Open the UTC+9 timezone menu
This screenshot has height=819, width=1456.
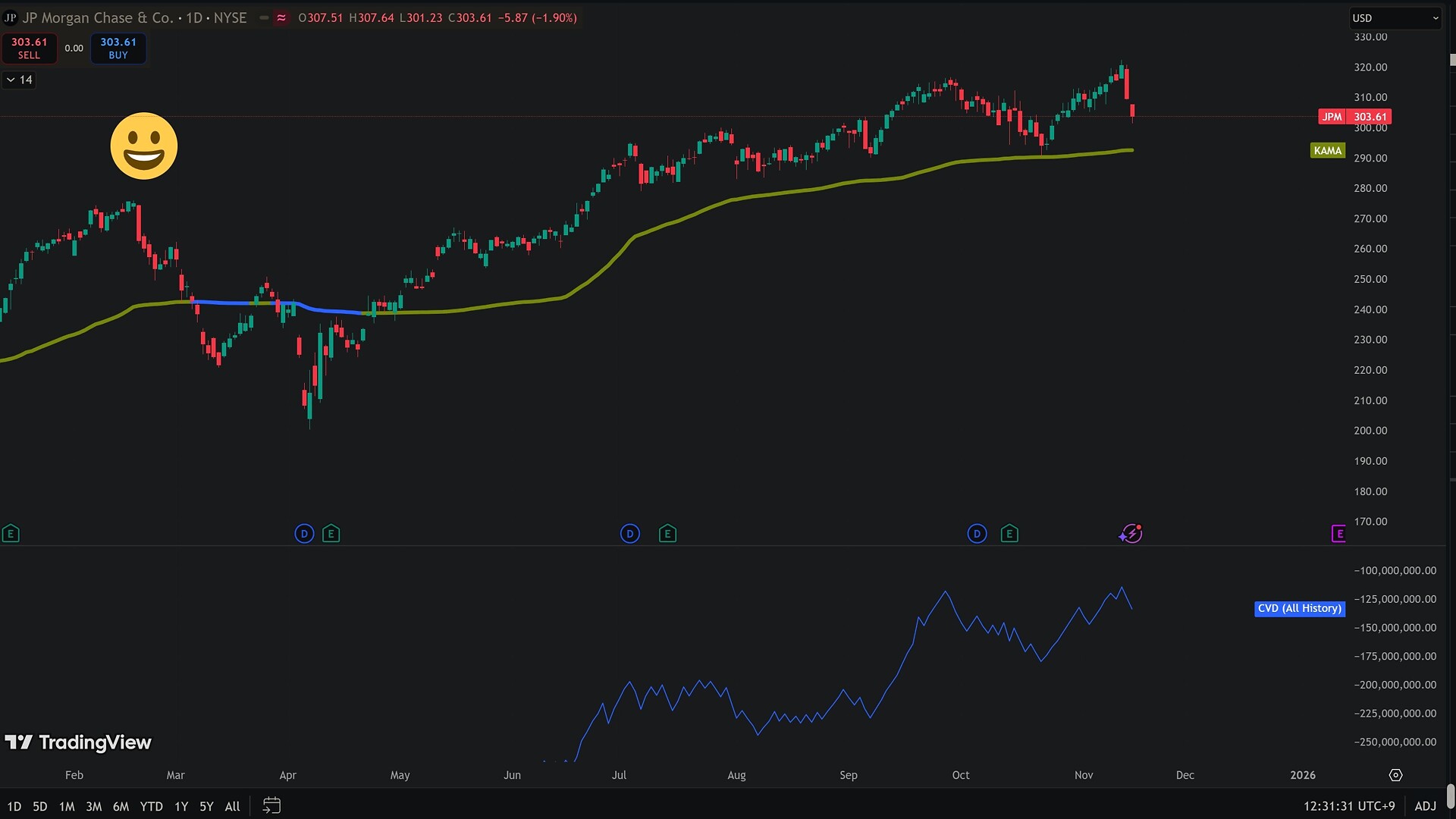1349,806
